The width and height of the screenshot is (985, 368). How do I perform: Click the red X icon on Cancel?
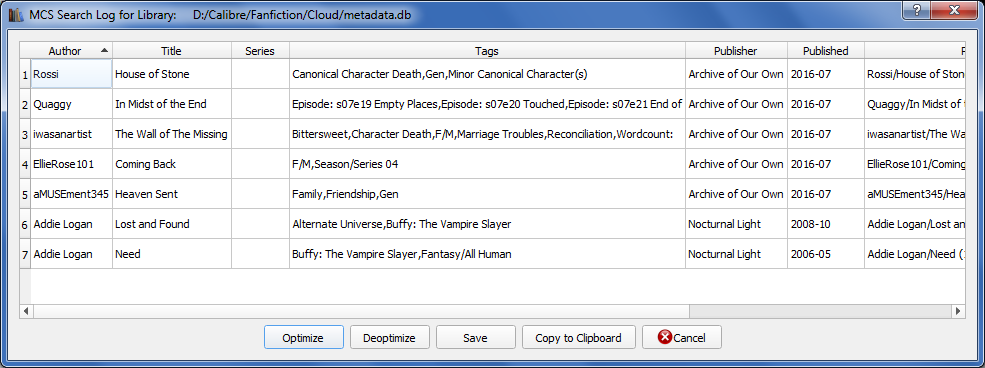point(665,337)
